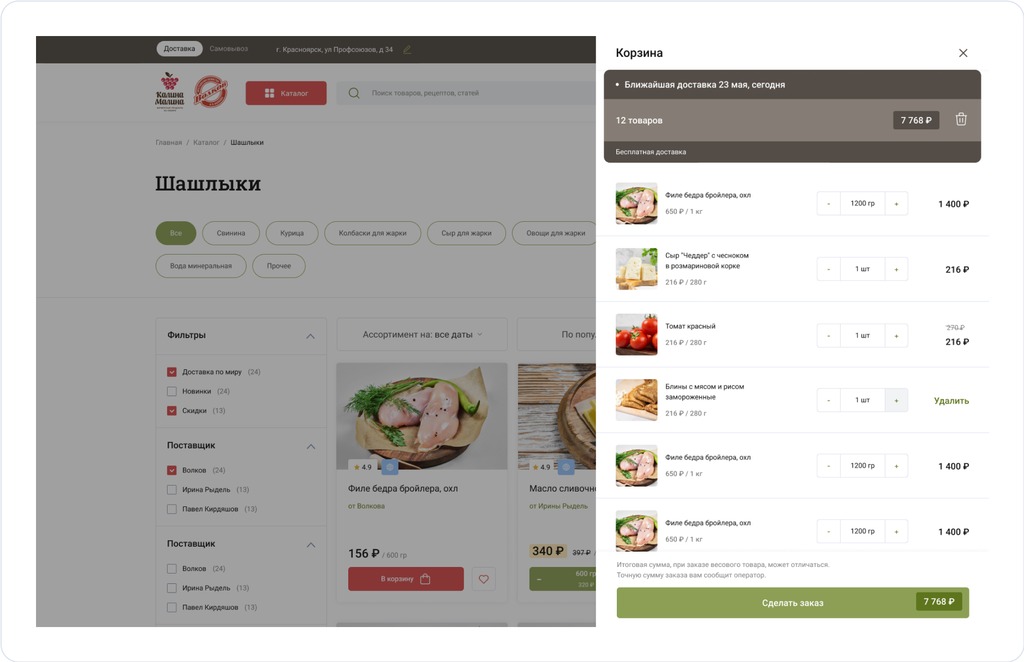This screenshot has height=662, width=1024.
Task: Click Удалить next to Блины item
Action: point(951,401)
